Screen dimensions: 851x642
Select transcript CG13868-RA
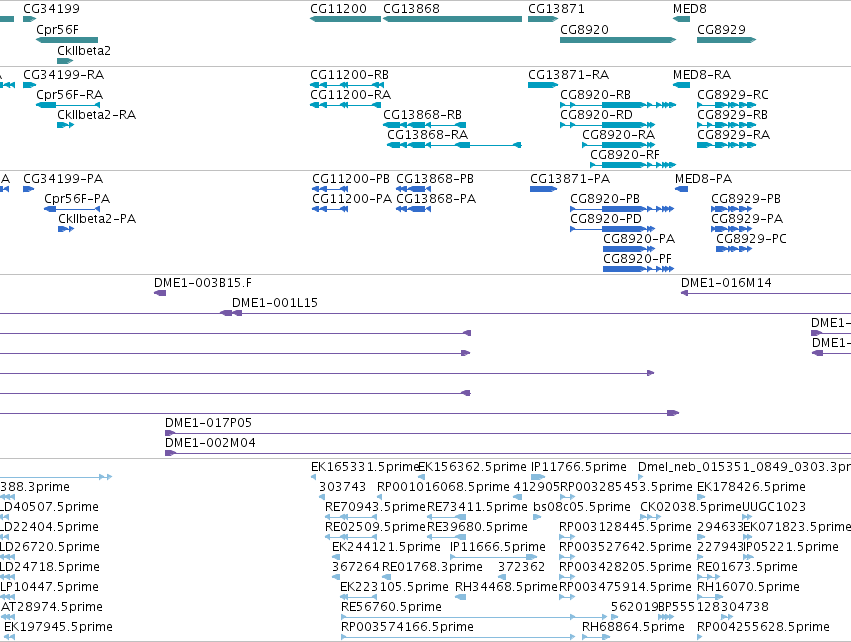pyautogui.click(x=427, y=135)
